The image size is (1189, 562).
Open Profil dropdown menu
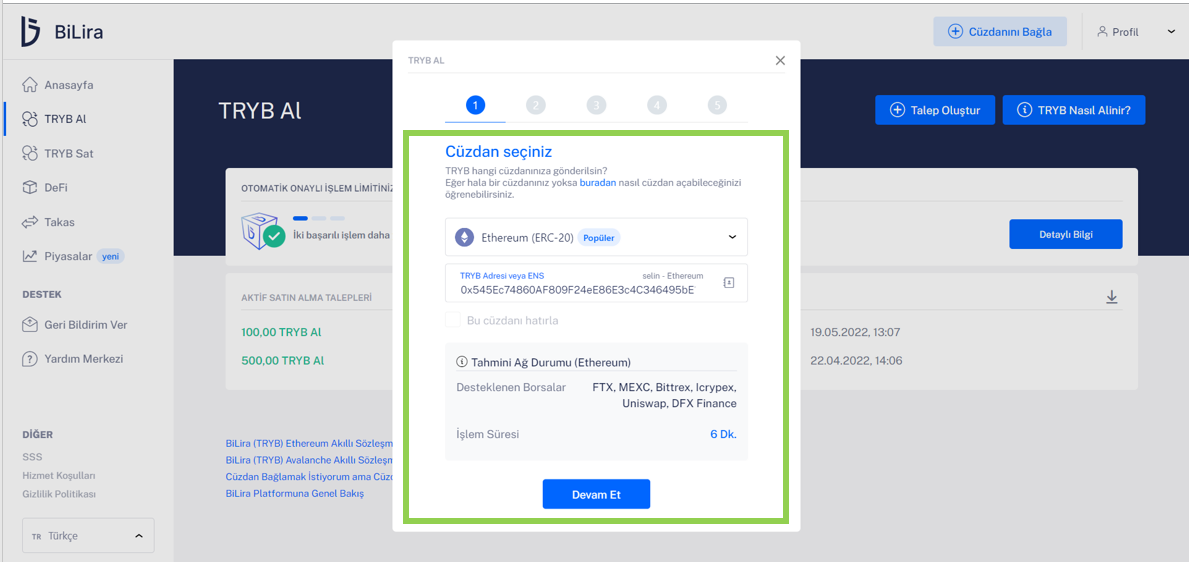[1135, 32]
